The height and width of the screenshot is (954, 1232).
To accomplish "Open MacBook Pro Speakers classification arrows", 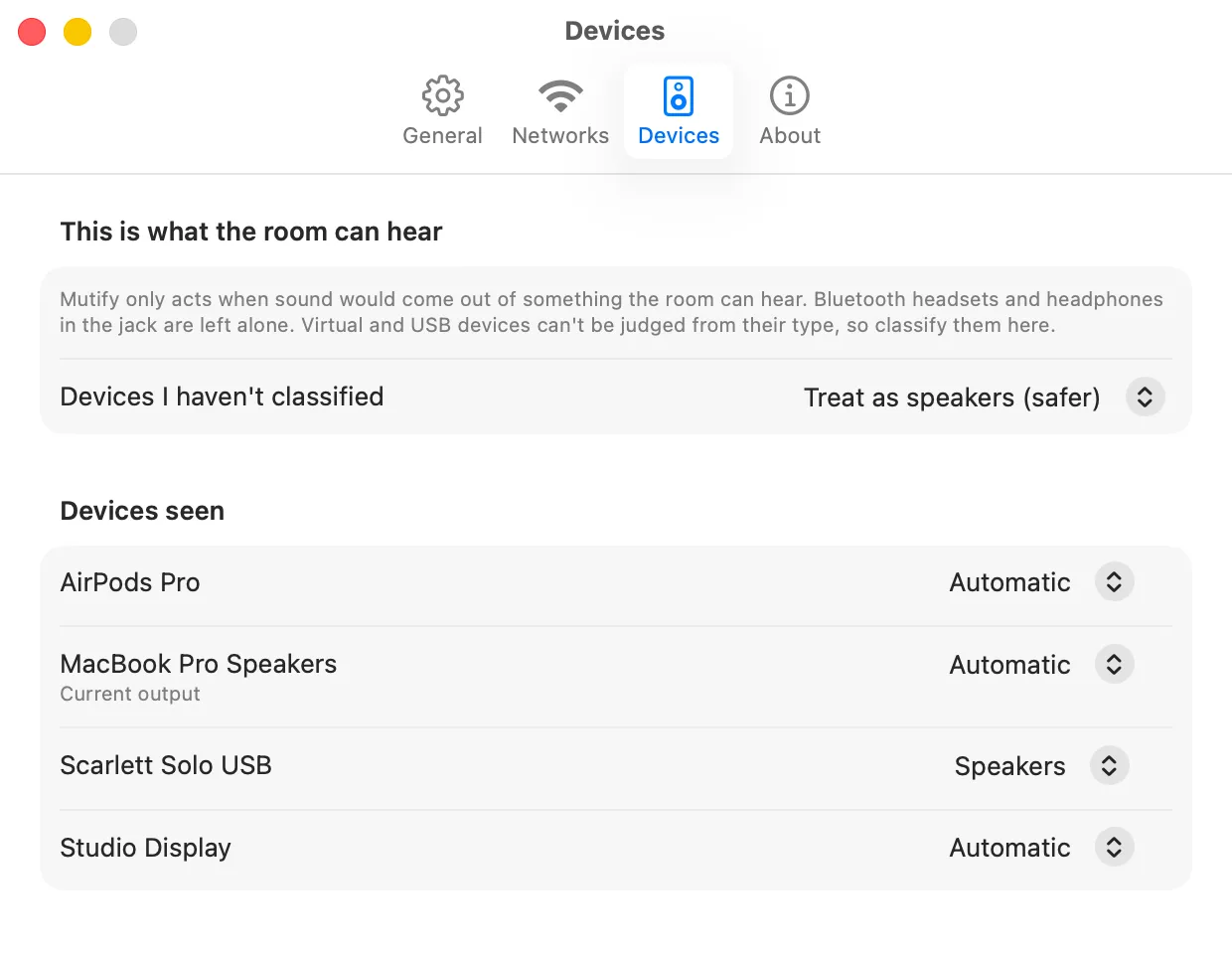I will coord(1114,665).
